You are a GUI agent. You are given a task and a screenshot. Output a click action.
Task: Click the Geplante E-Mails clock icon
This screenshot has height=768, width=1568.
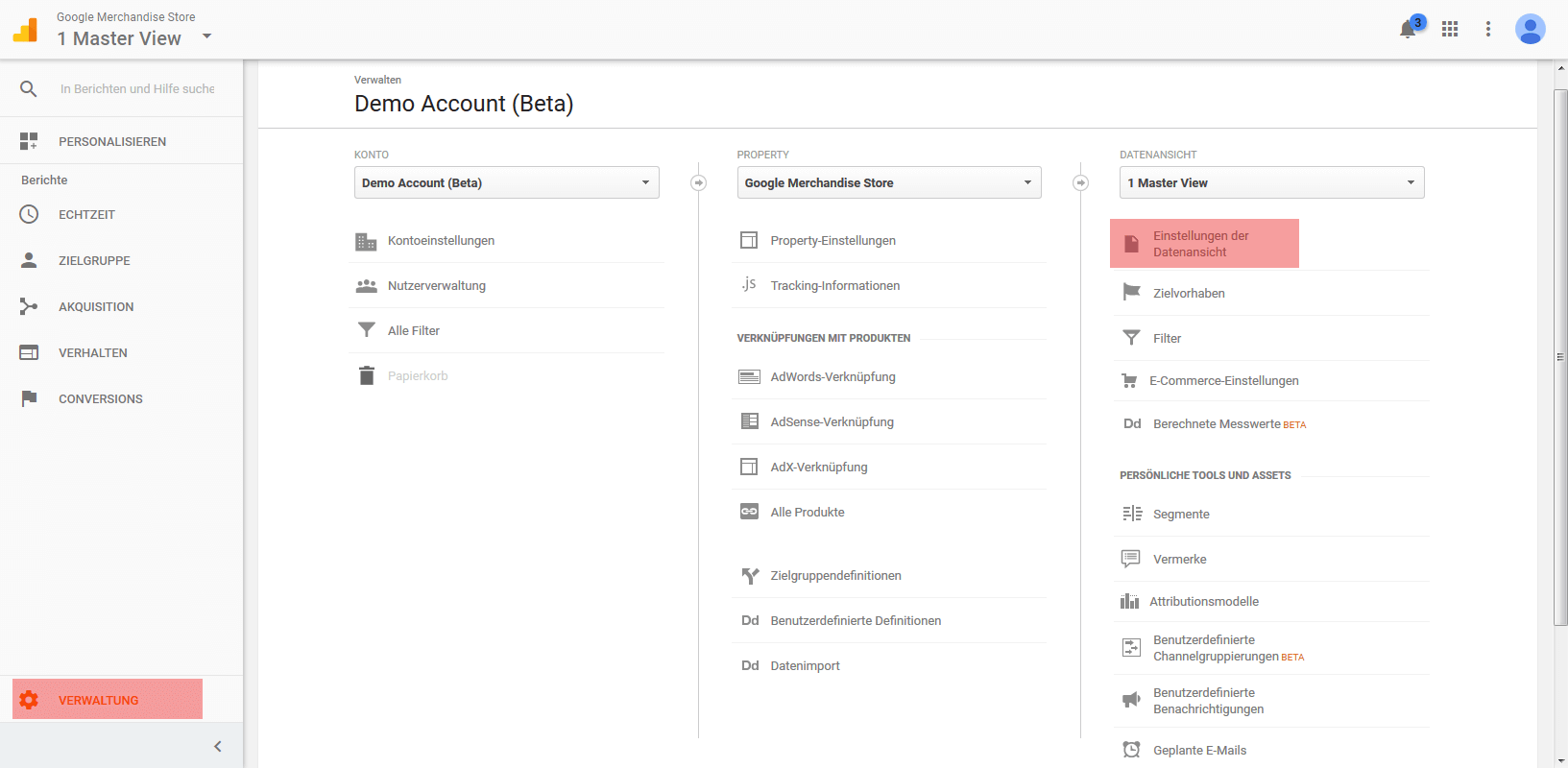1132,750
